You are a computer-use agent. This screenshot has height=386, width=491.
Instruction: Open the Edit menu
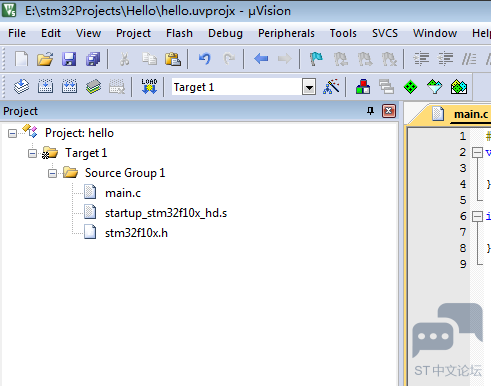(x=51, y=33)
